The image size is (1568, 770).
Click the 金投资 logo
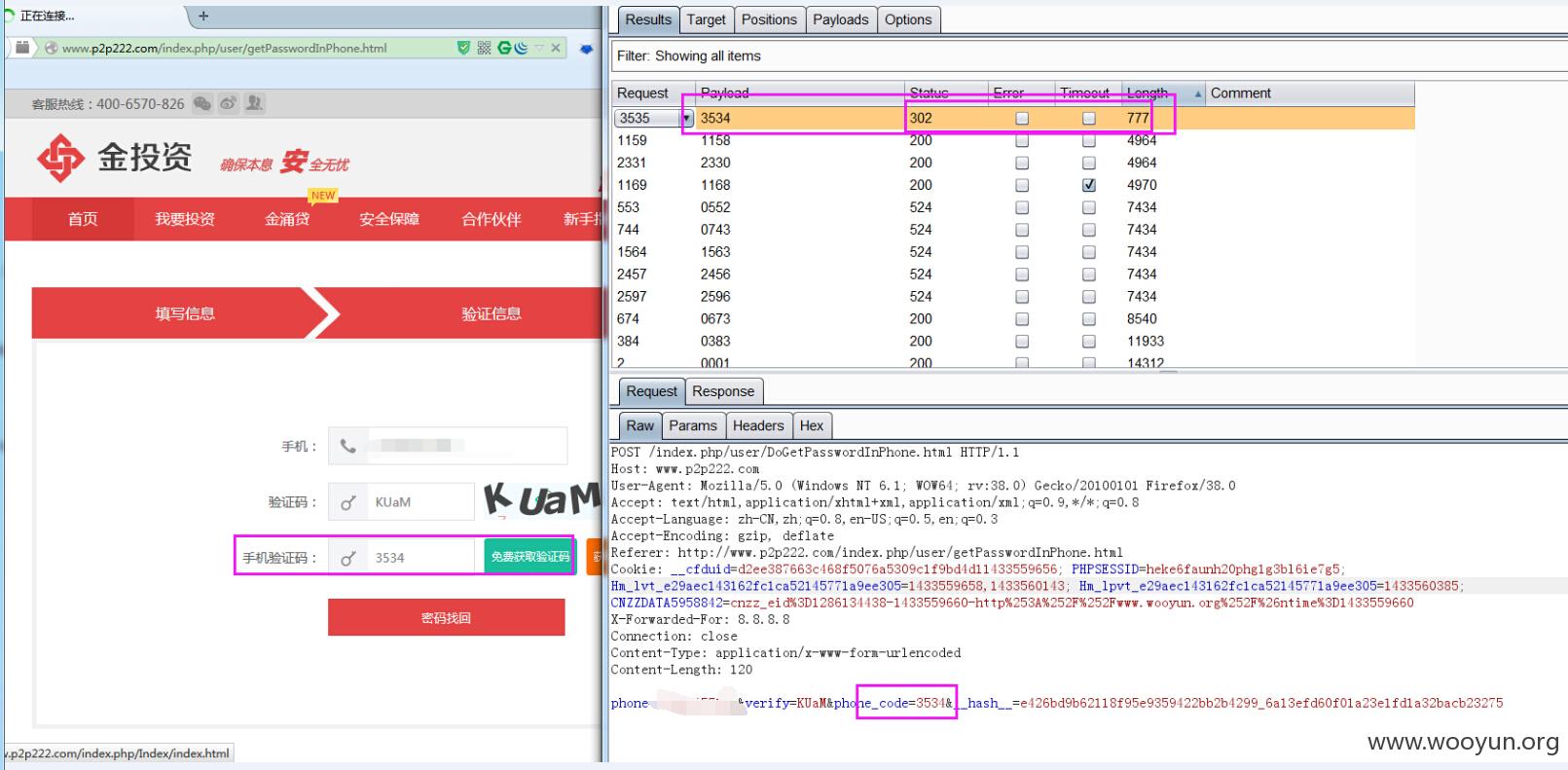[114, 158]
